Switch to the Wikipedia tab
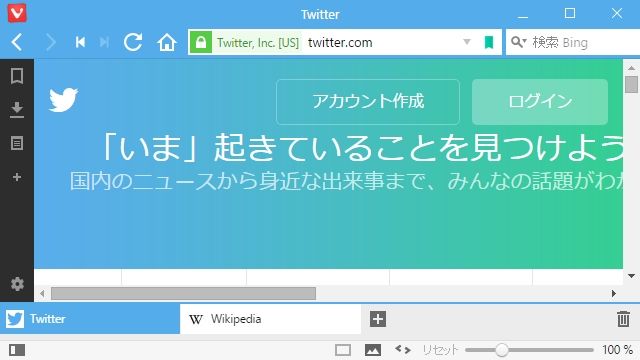 click(x=270, y=319)
